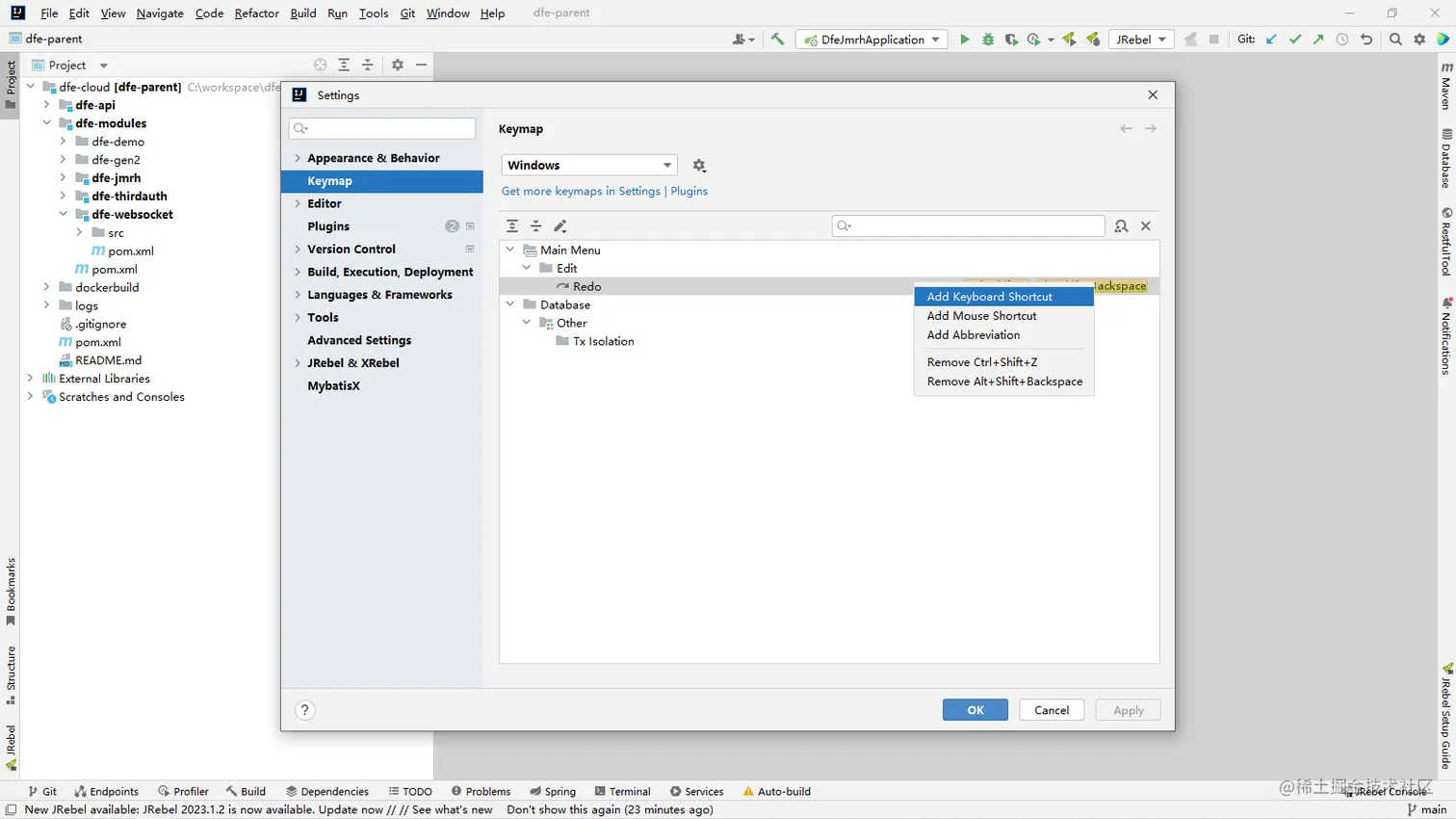Expand the External Libraries node
1456x819 pixels.
click(x=30, y=379)
